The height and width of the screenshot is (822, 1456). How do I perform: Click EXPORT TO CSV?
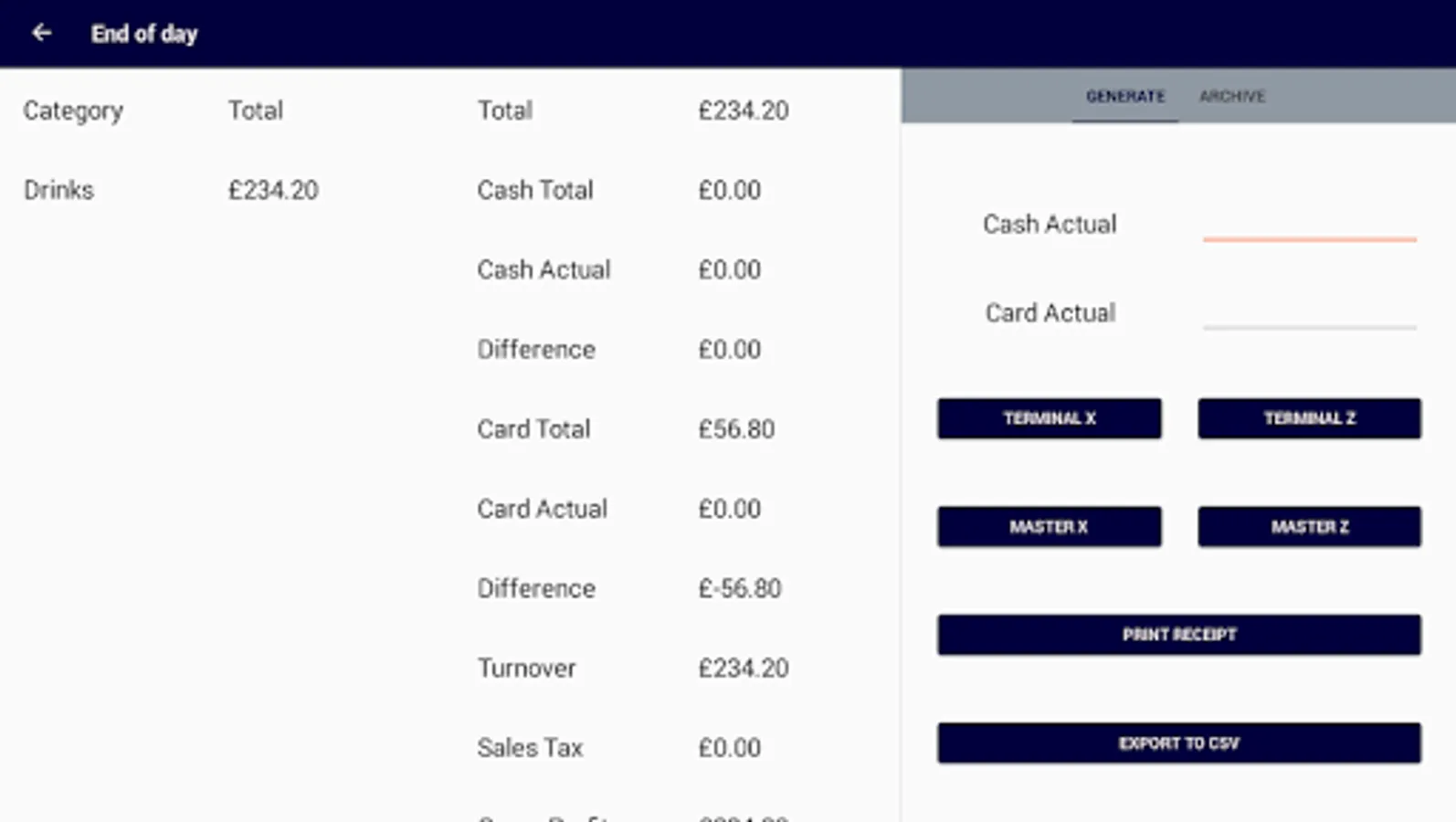(1178, 743)
